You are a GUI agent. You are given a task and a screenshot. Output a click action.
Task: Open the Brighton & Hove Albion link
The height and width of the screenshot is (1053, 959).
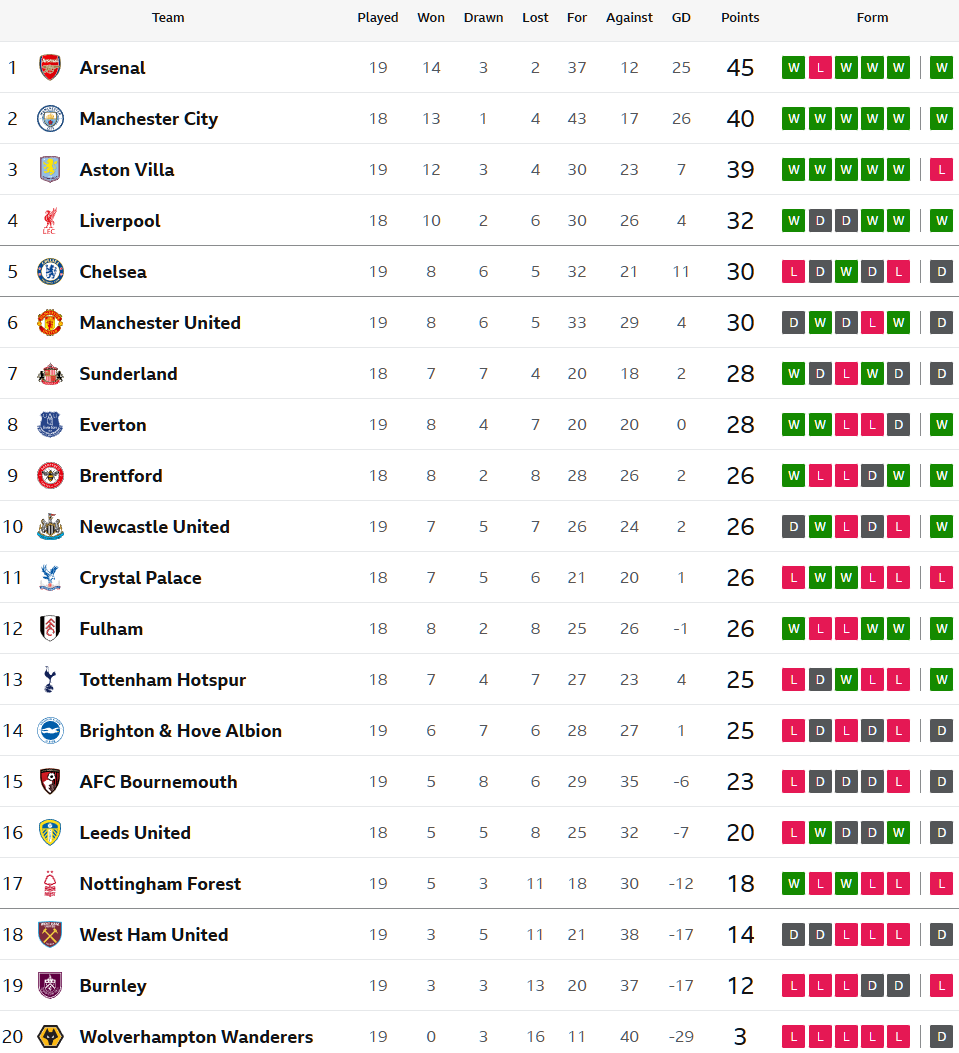coord(180,731)
